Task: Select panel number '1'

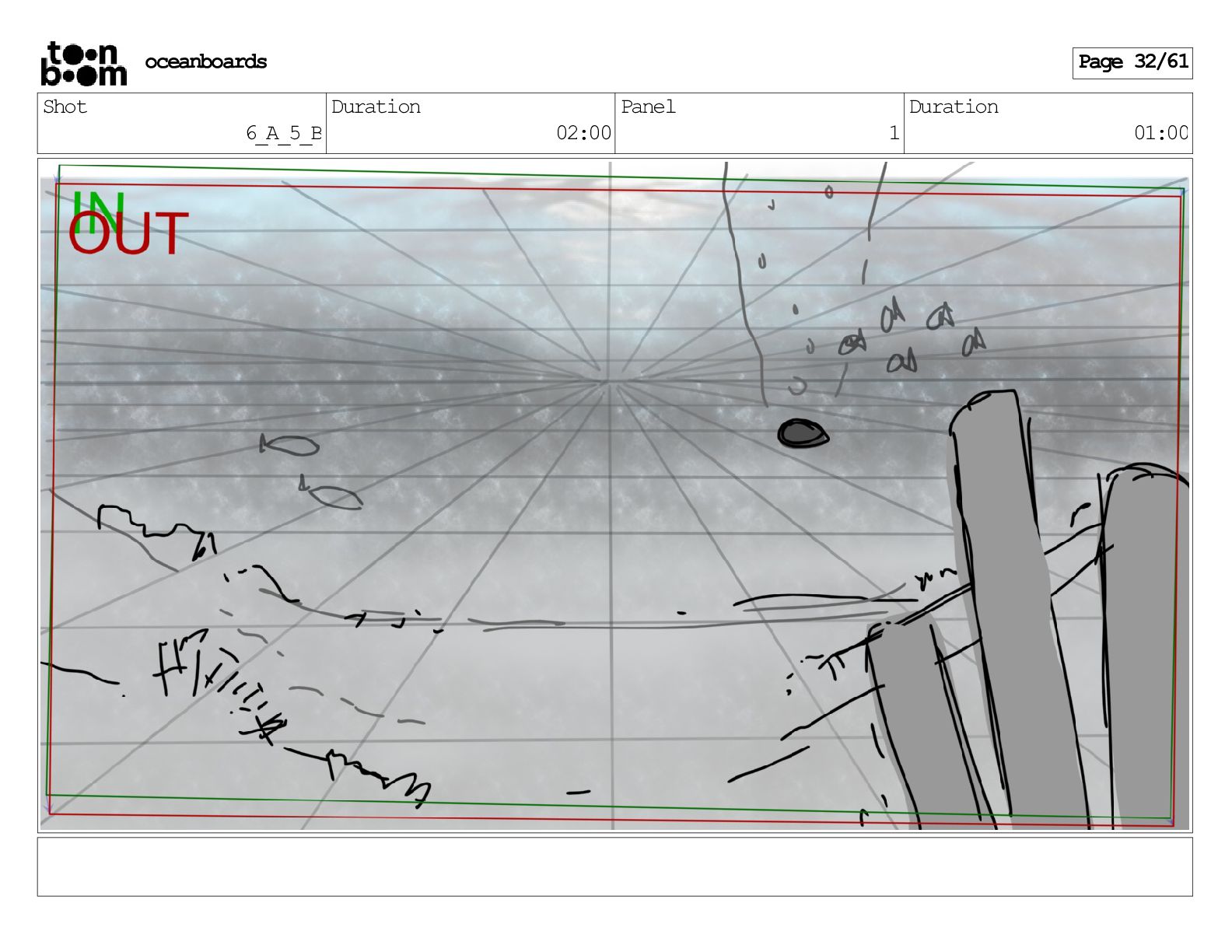Action: (x=894, y=133)
